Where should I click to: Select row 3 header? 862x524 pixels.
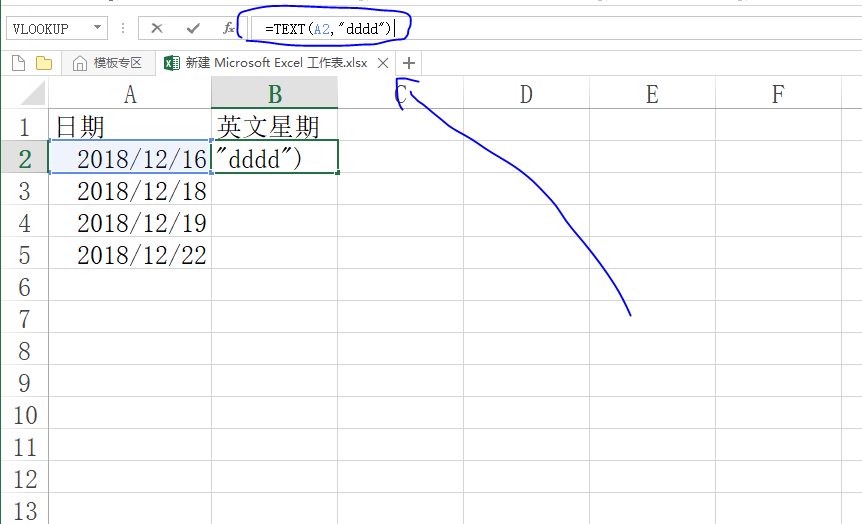tap(24, 191)
